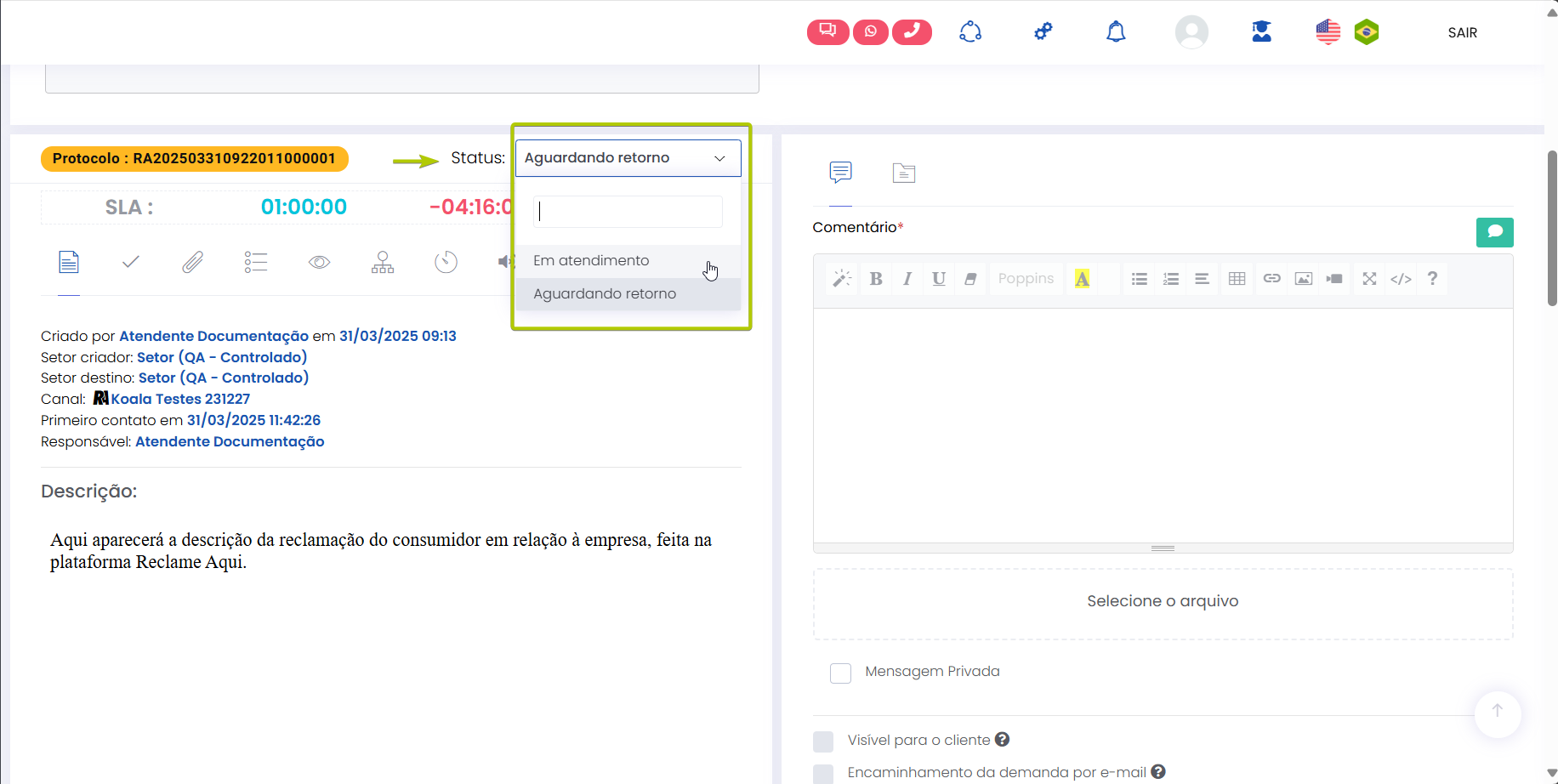Click the paperclip attachments icon
The width and height of the screenshot is (1558, 784).
tap(193, 262)
